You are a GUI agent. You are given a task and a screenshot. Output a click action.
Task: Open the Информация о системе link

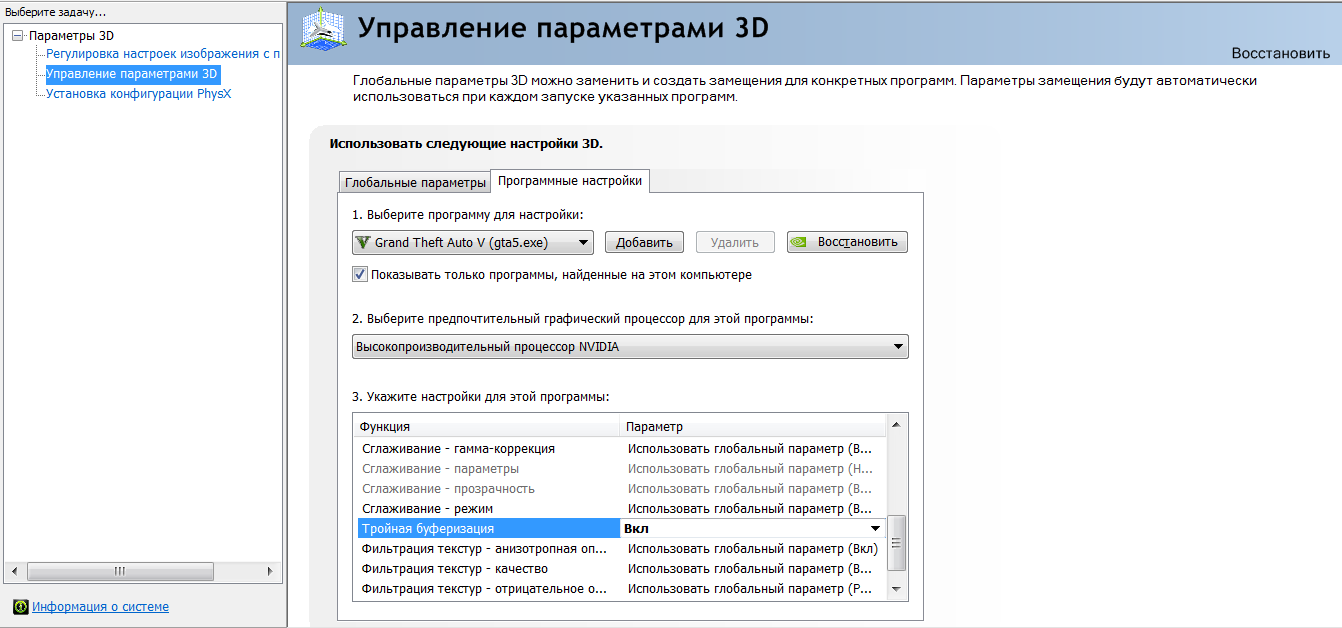pyautogui.click(x=100, y=607)
